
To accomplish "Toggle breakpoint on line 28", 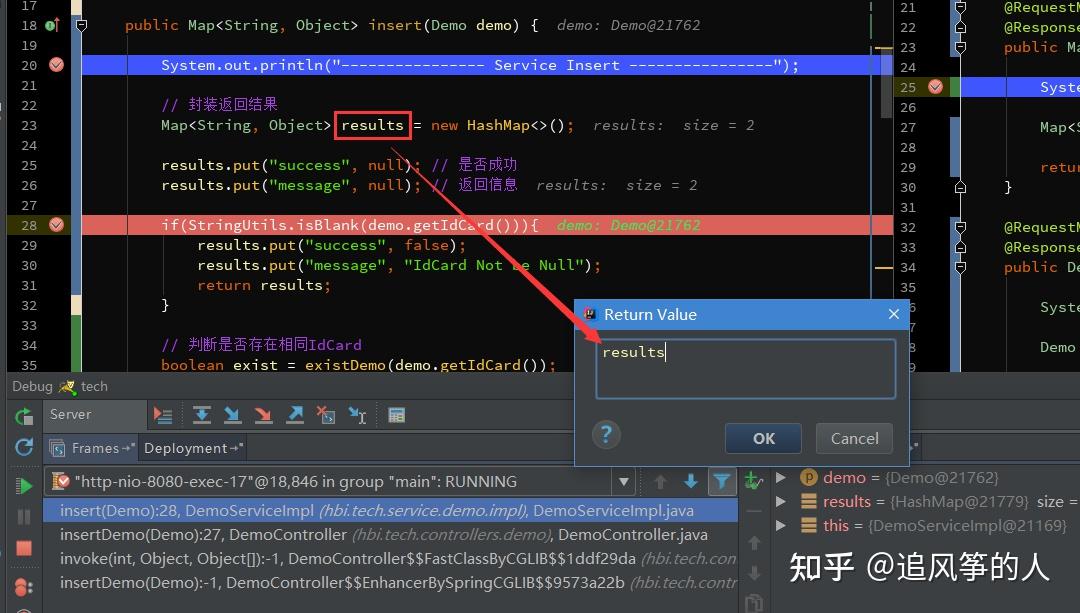I will pyautogui.click(x=56, y=225).
